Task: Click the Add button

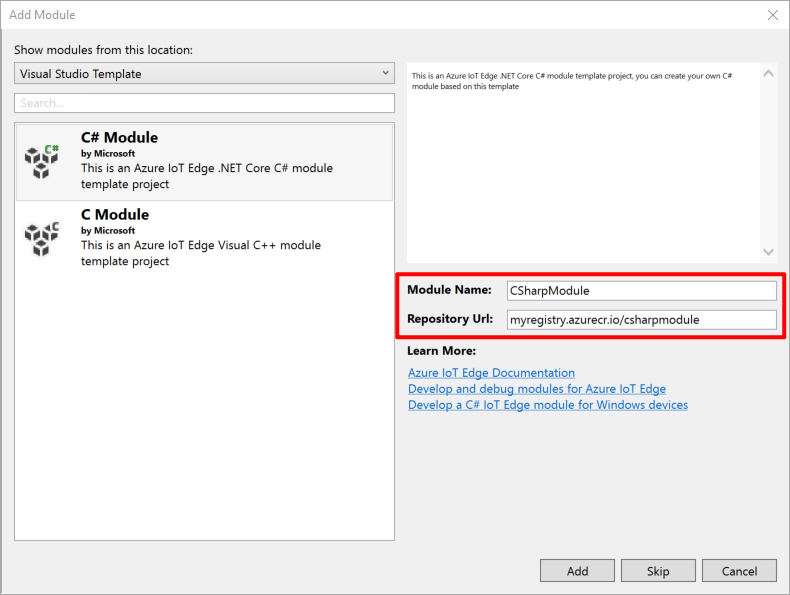Action: pyautogui.click(x=577, y=571)
